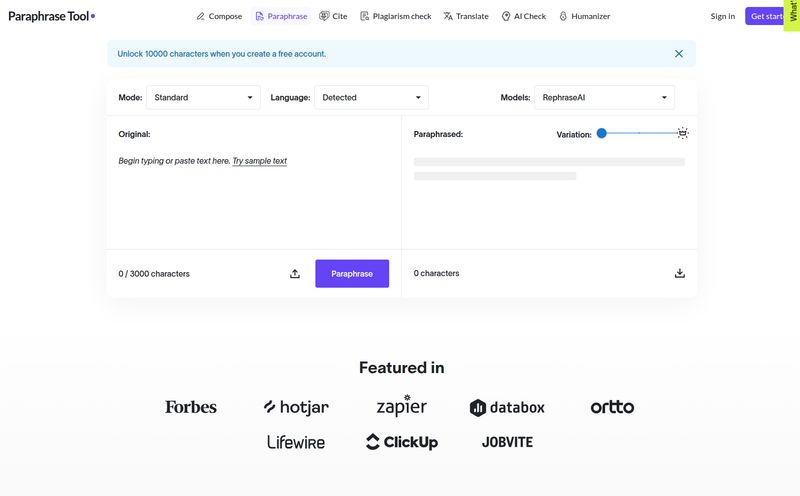Image resolution: width=800 pixels, height=496 pixels.
Task: Click the Lifewire logo
Action: [296, 442]
